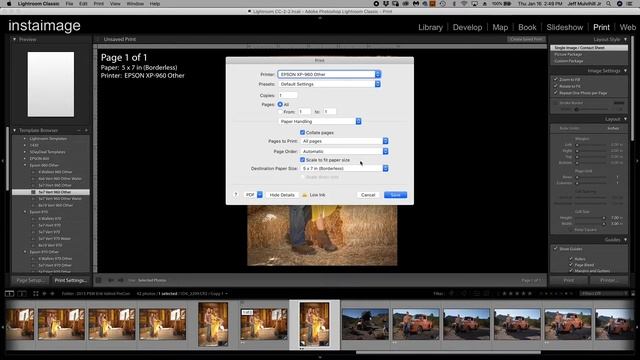Click the Wi-Fi status icon
This screenshot has height=360, width=640.
[x=464, y=4]
